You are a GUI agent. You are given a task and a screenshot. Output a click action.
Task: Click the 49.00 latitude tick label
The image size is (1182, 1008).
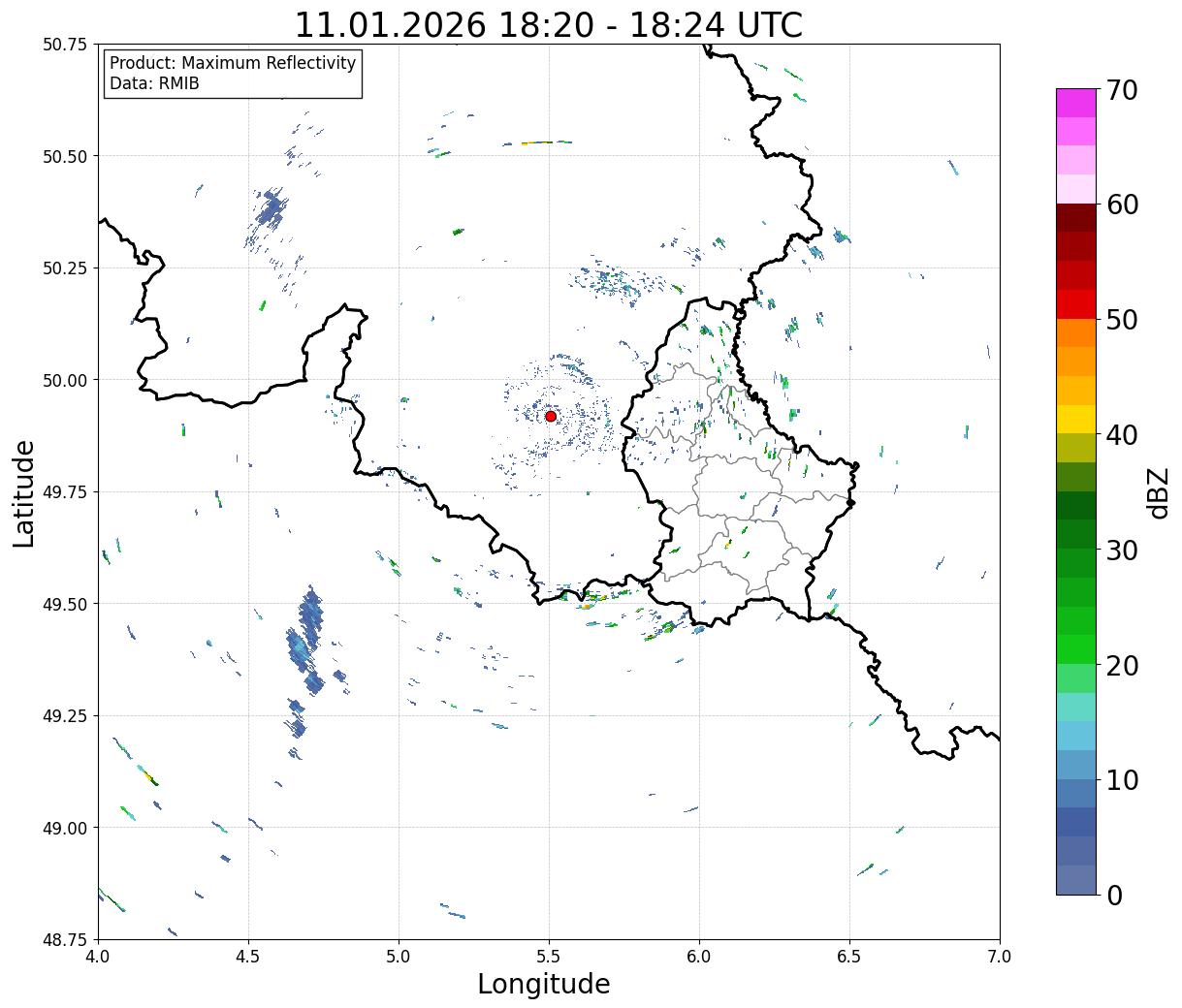64,828
